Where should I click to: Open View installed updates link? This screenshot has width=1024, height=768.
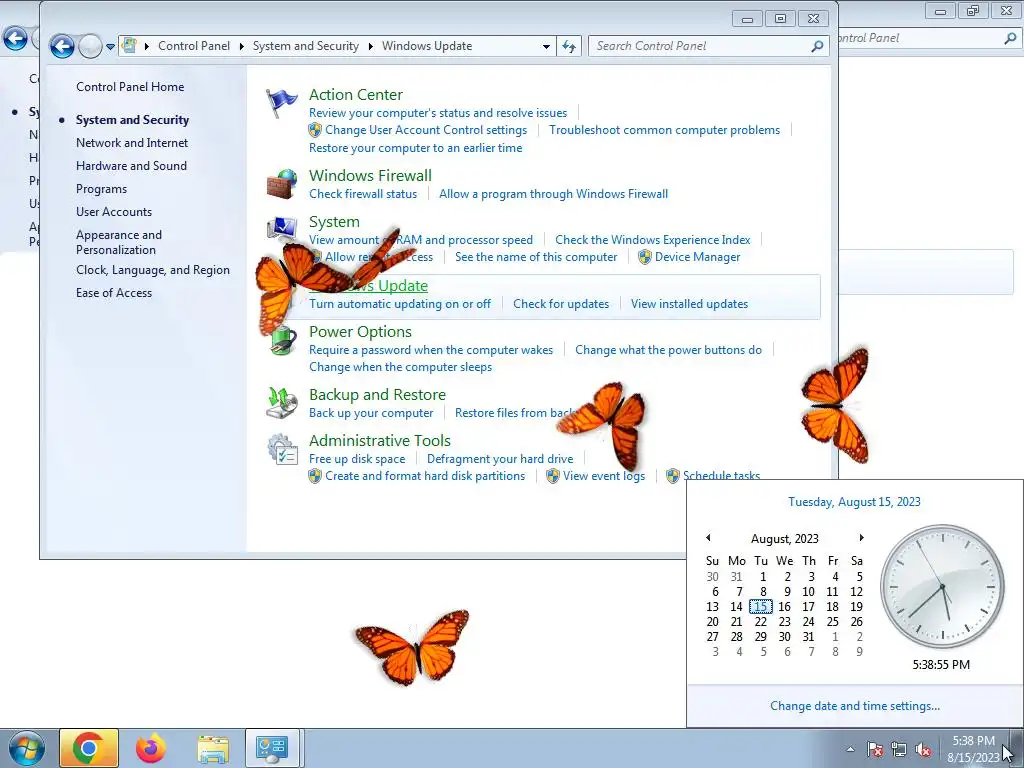pos(690,304)
